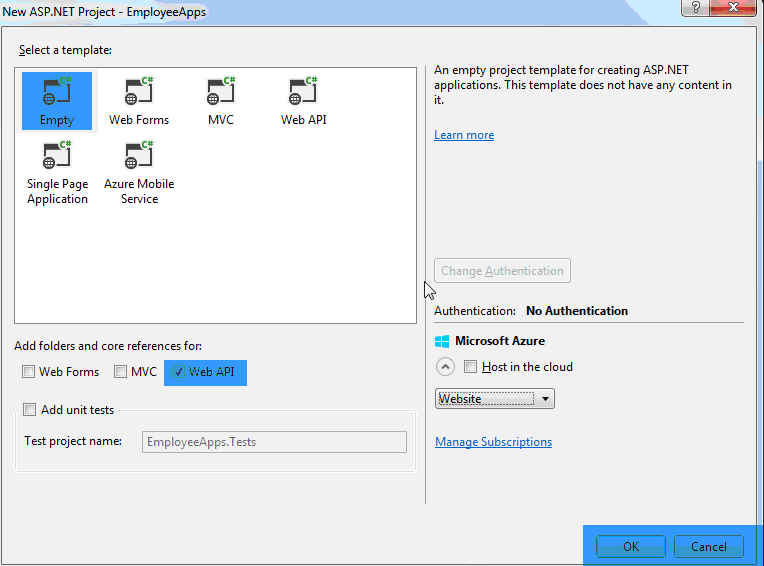764x566 pixels.
Task: Close the New ASP.NET Project dialog
Action: pyautogui.click(x=733, y=8)
